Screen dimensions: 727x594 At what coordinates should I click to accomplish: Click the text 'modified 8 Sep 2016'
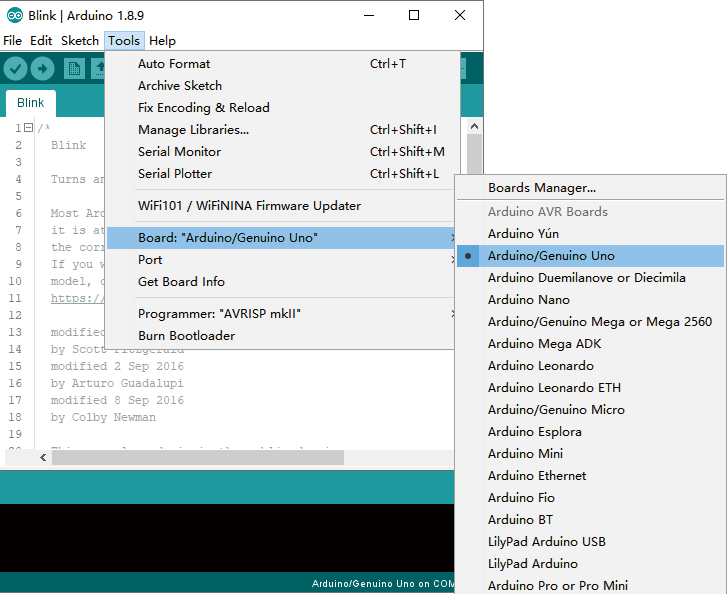(x=117, y=400)
